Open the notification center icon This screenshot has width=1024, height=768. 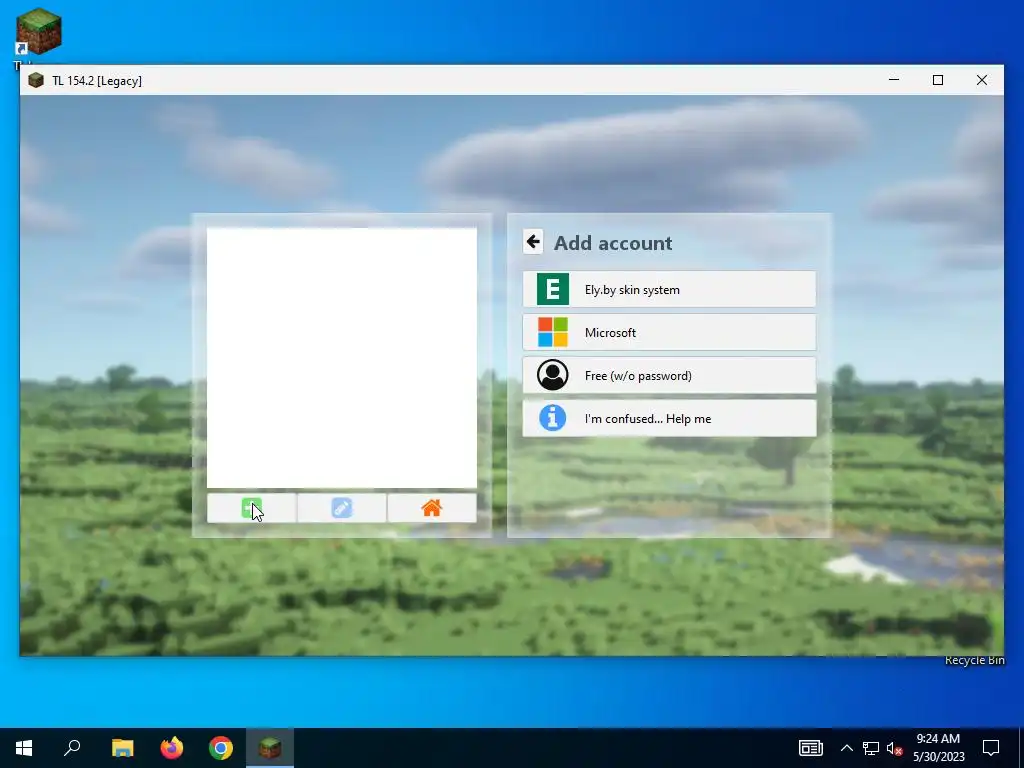991,748
